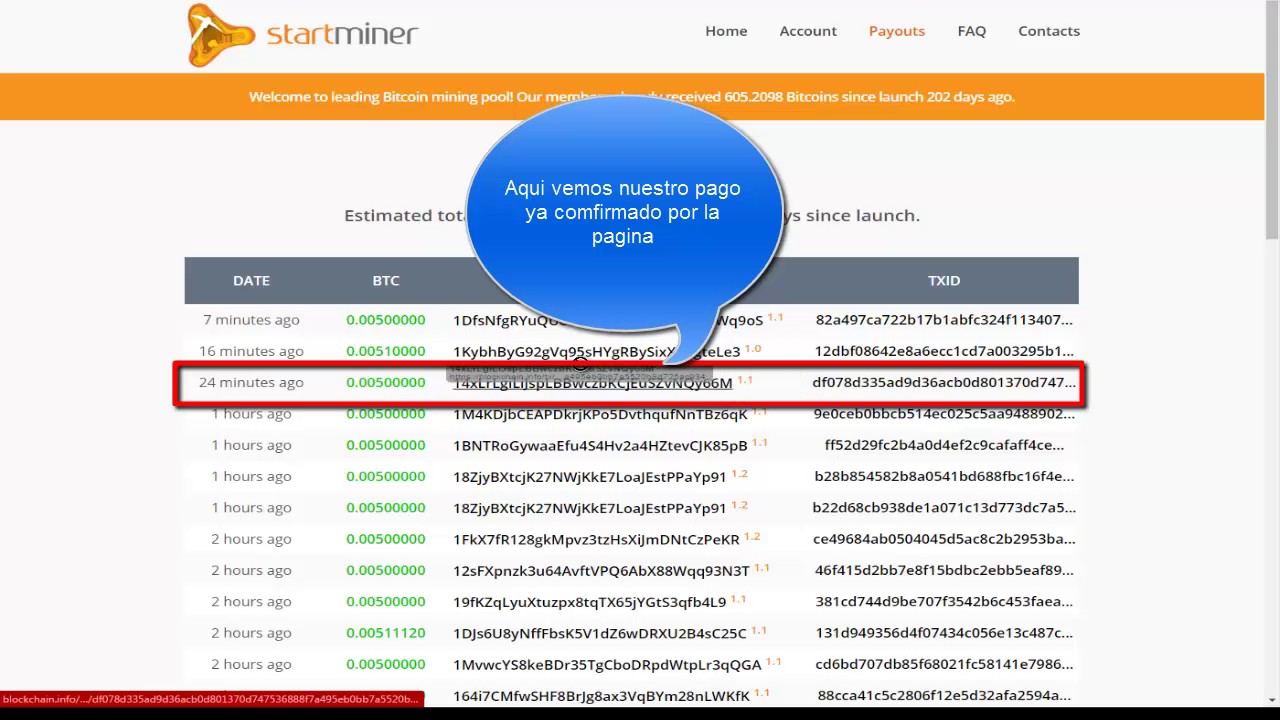Open the Contacts page
This screenshot has width=1280, height=720.
tap(1049, 31)
